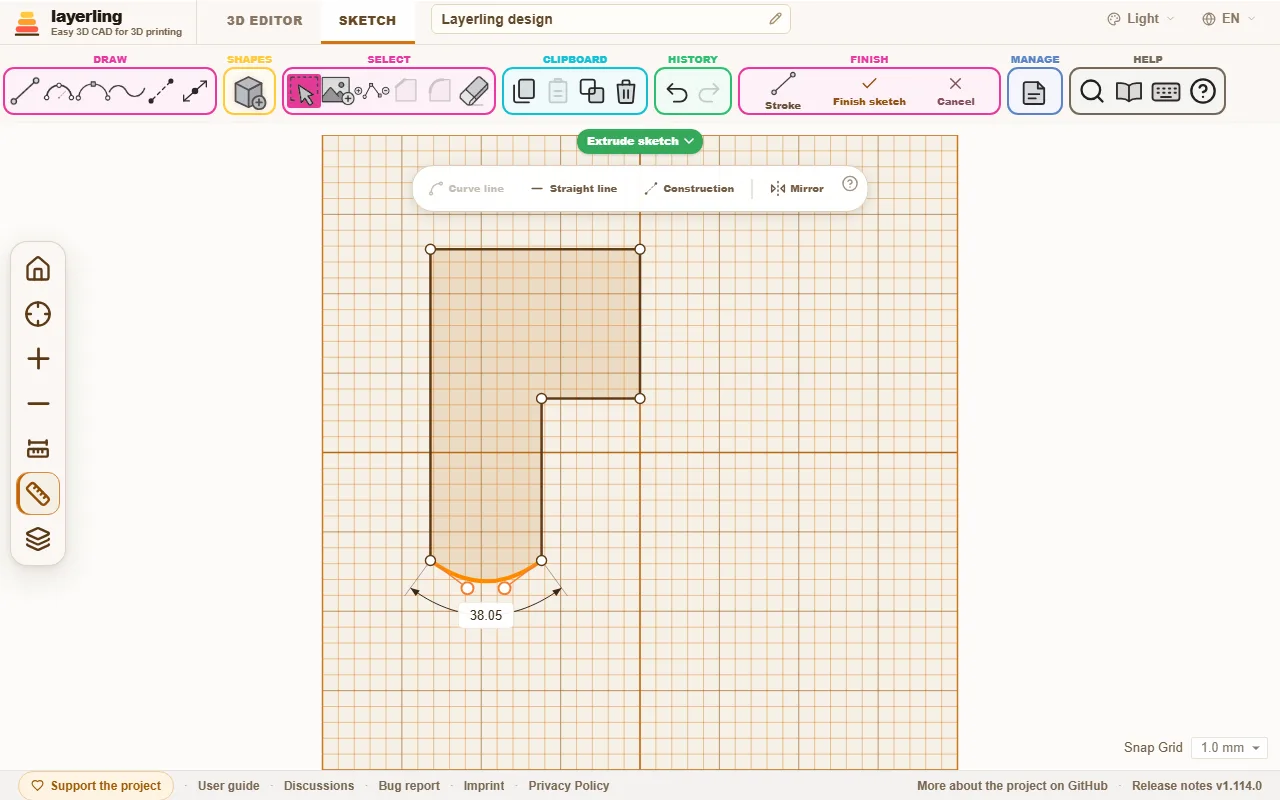Pick the dashed construction line tool

pos(161,92)
